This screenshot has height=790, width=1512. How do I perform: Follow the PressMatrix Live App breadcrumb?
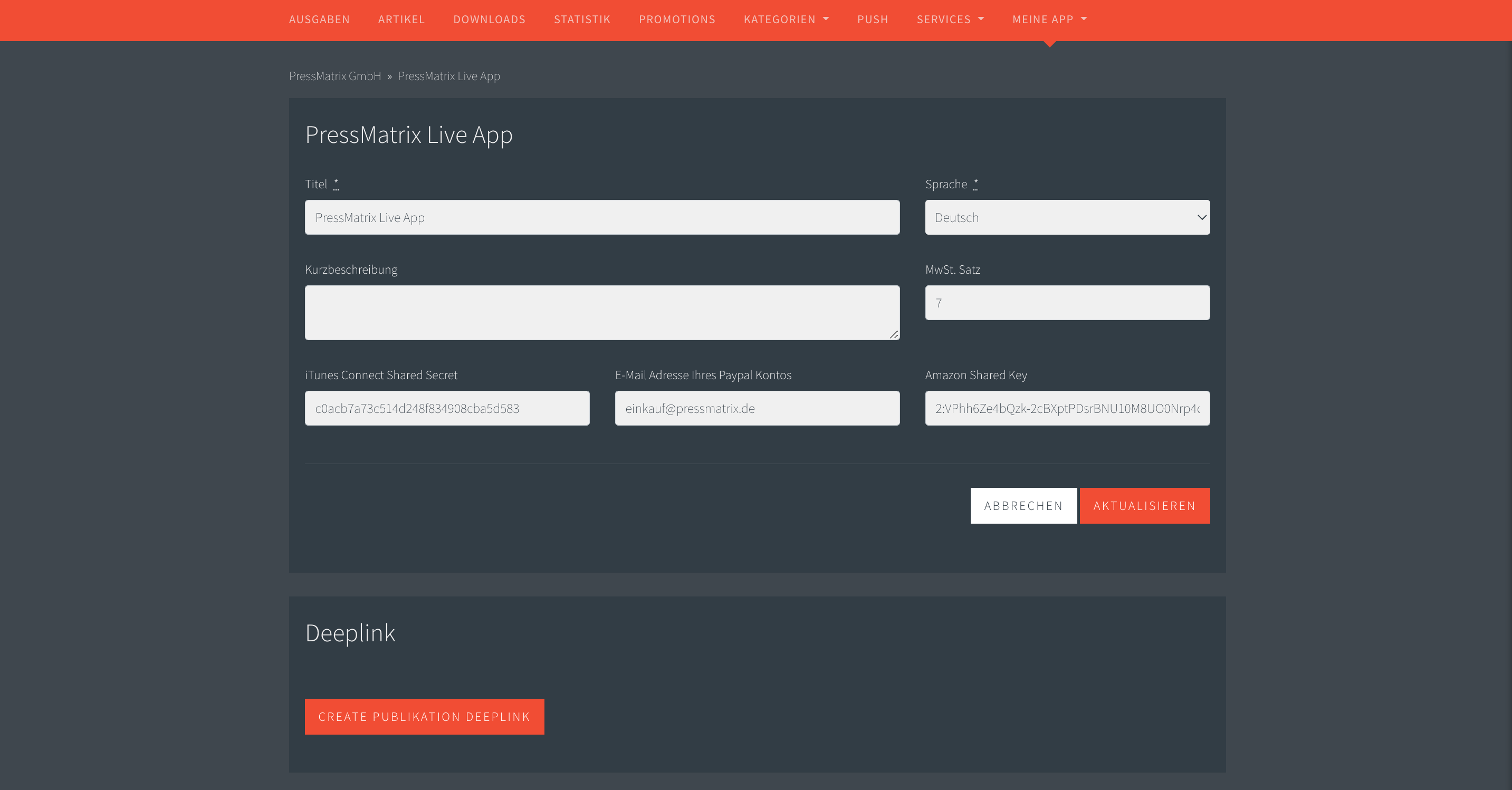tap(449, 76)
